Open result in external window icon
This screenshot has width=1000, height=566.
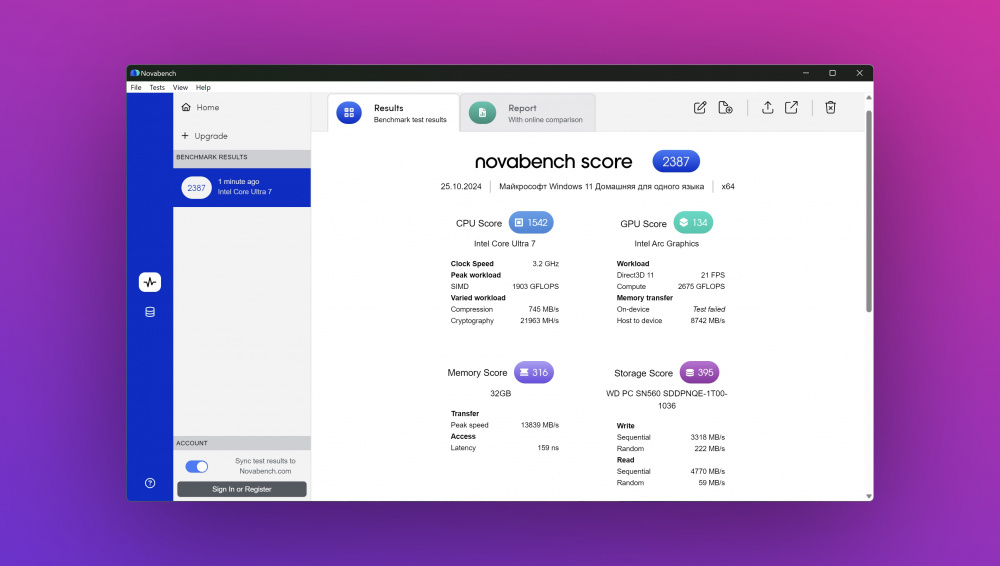pos(791,107)
